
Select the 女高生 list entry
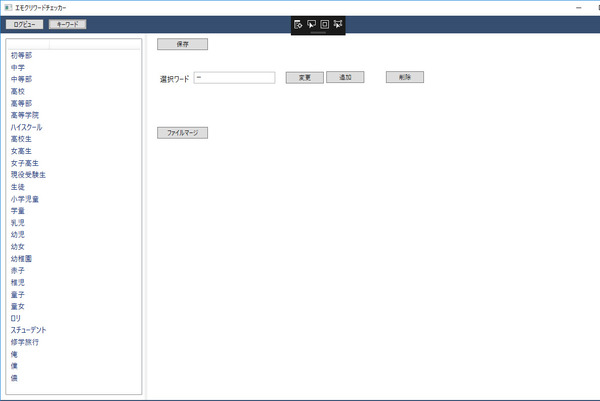(21, 151)
